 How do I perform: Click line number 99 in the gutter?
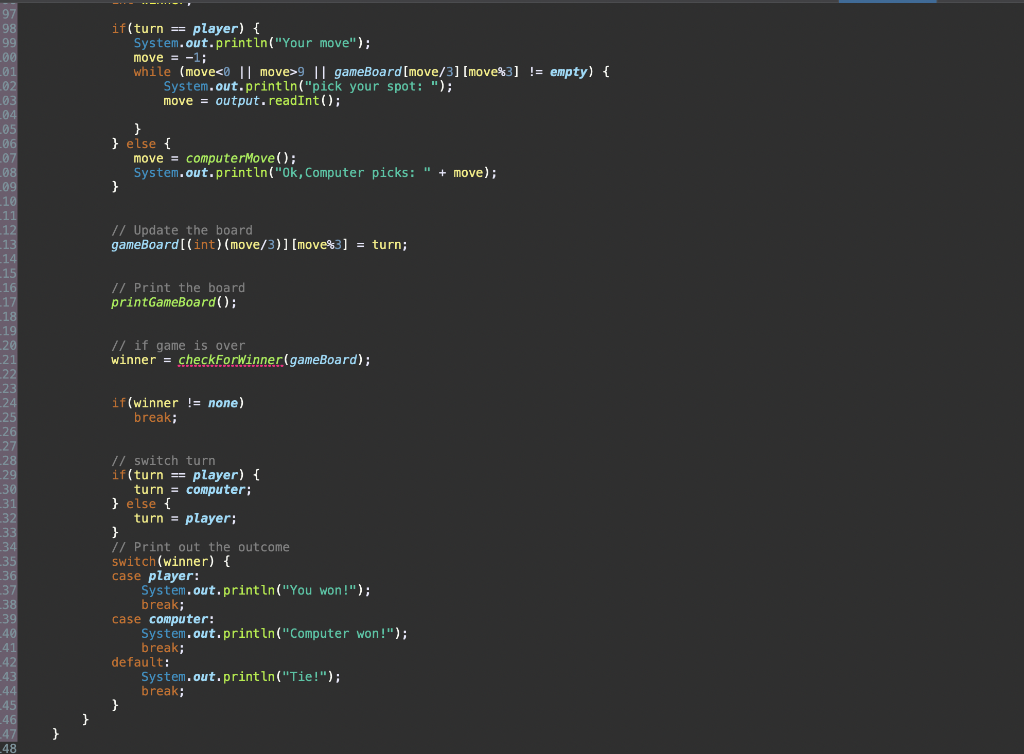coord(8,43)
